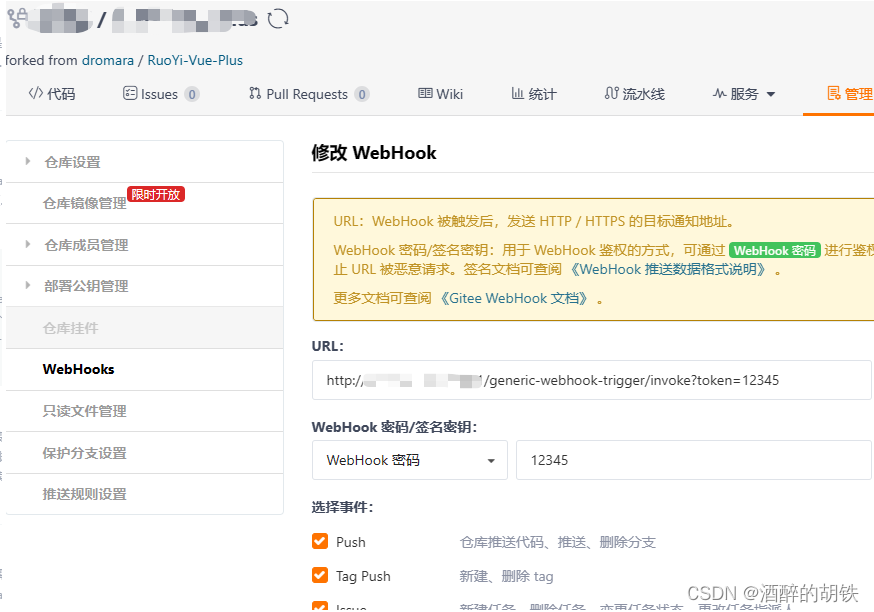This screenshot has width=874, height=612.
Task: Expand the 服务 menu in the navigation bar
Action: (742, 93)
